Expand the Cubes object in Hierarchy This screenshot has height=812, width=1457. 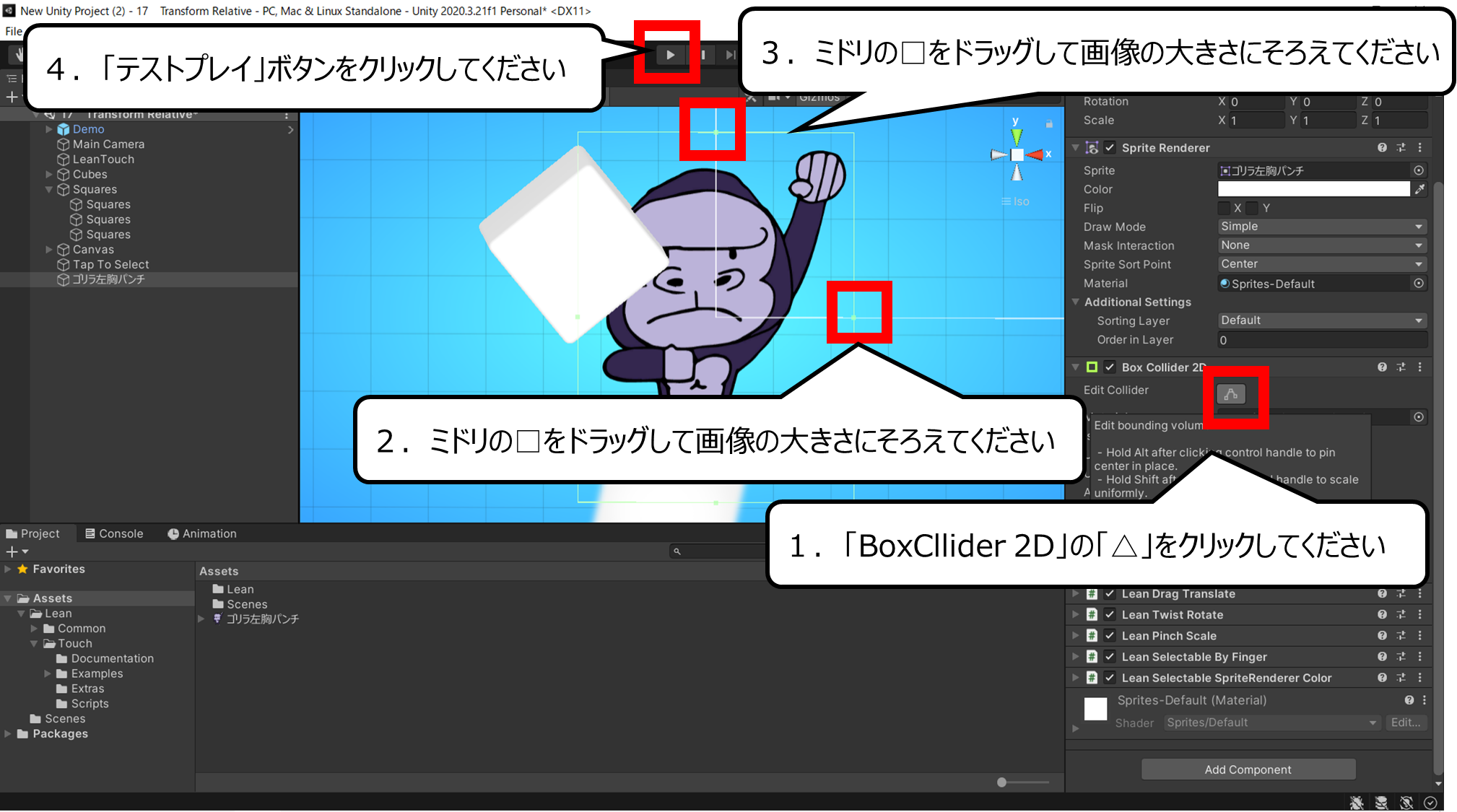click(x=49, y=174)
